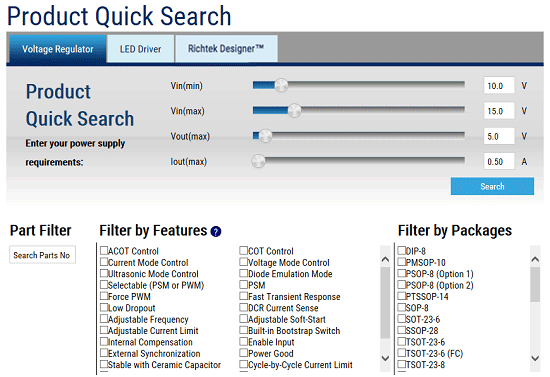The image size is (550, 377).
Task: Tick Voltage Mode Control checkbox
Action: (x=243, y=262)
